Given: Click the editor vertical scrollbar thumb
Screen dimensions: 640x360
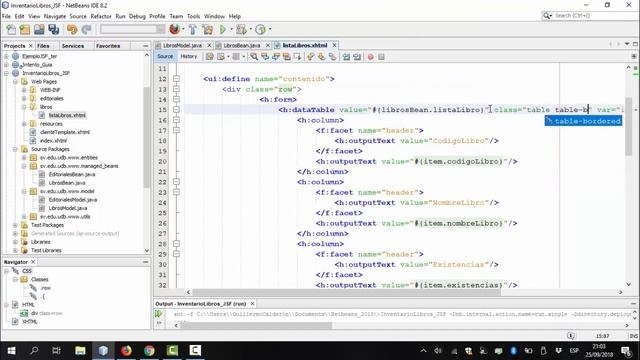Looking at the screenshot, I should pyautogui.click(x=629, y=127).
